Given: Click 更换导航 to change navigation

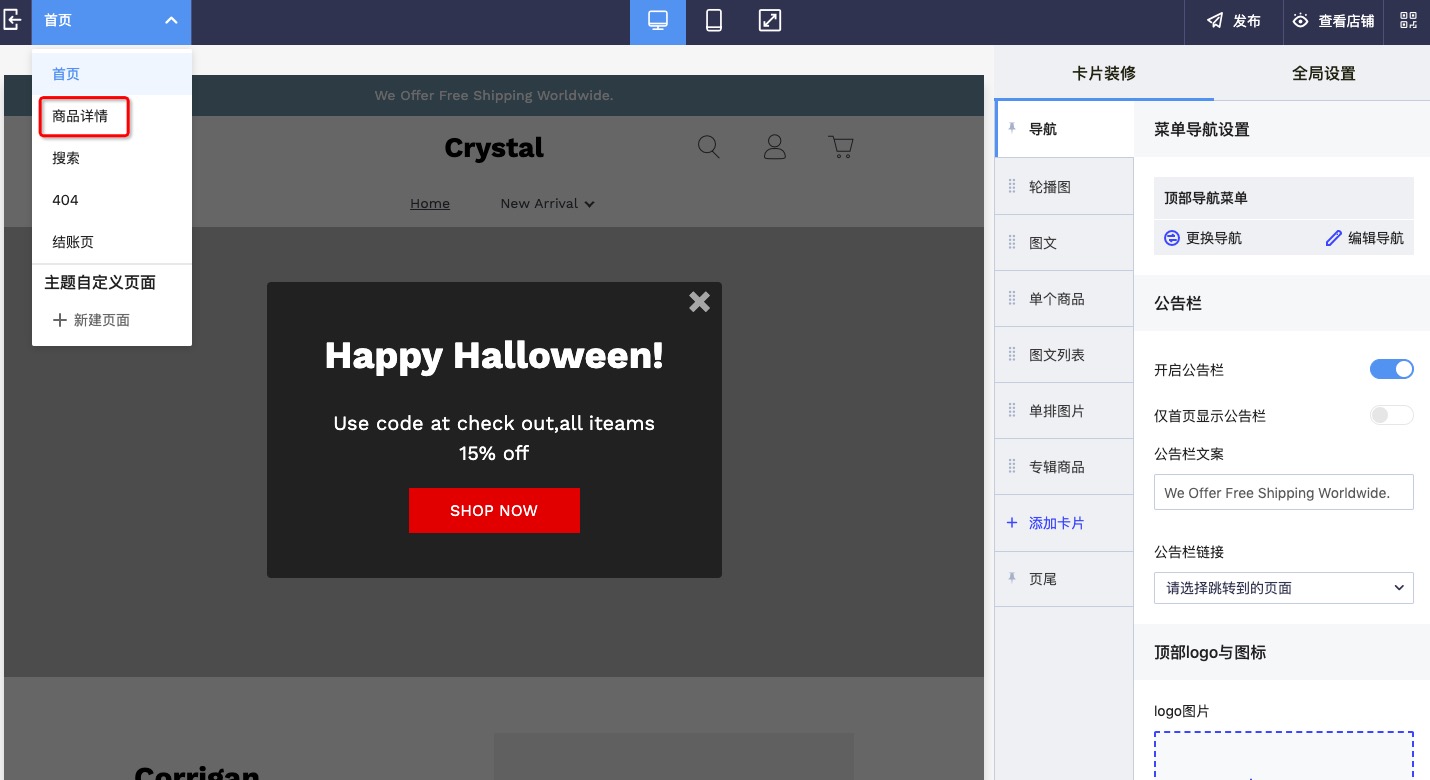Looking at the screenshot, I should click(1203, 238).
